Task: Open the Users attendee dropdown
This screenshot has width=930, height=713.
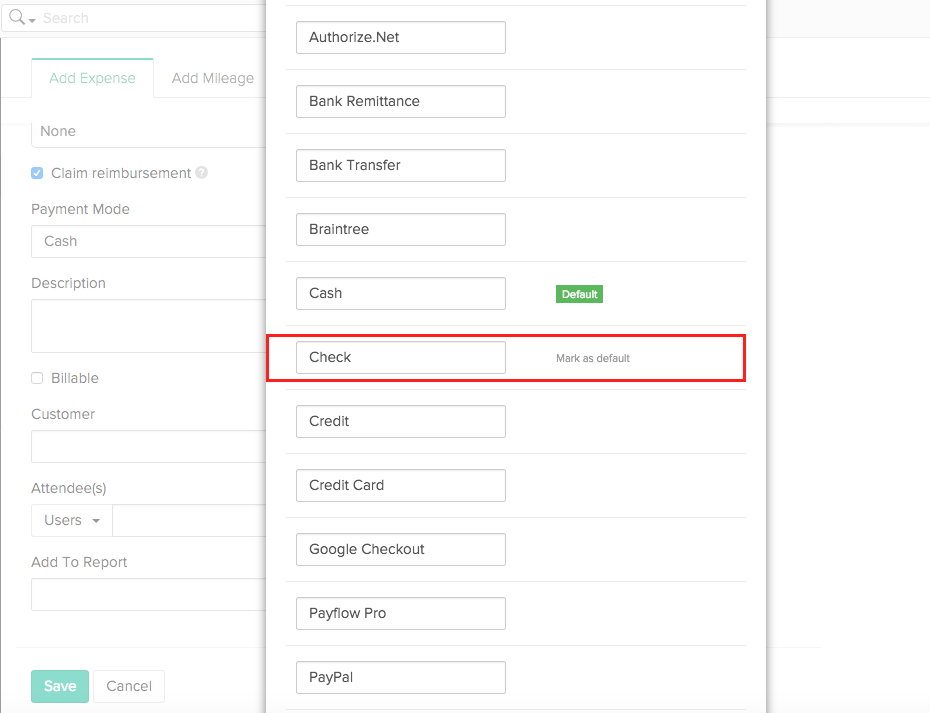Action: coord(72,521)
